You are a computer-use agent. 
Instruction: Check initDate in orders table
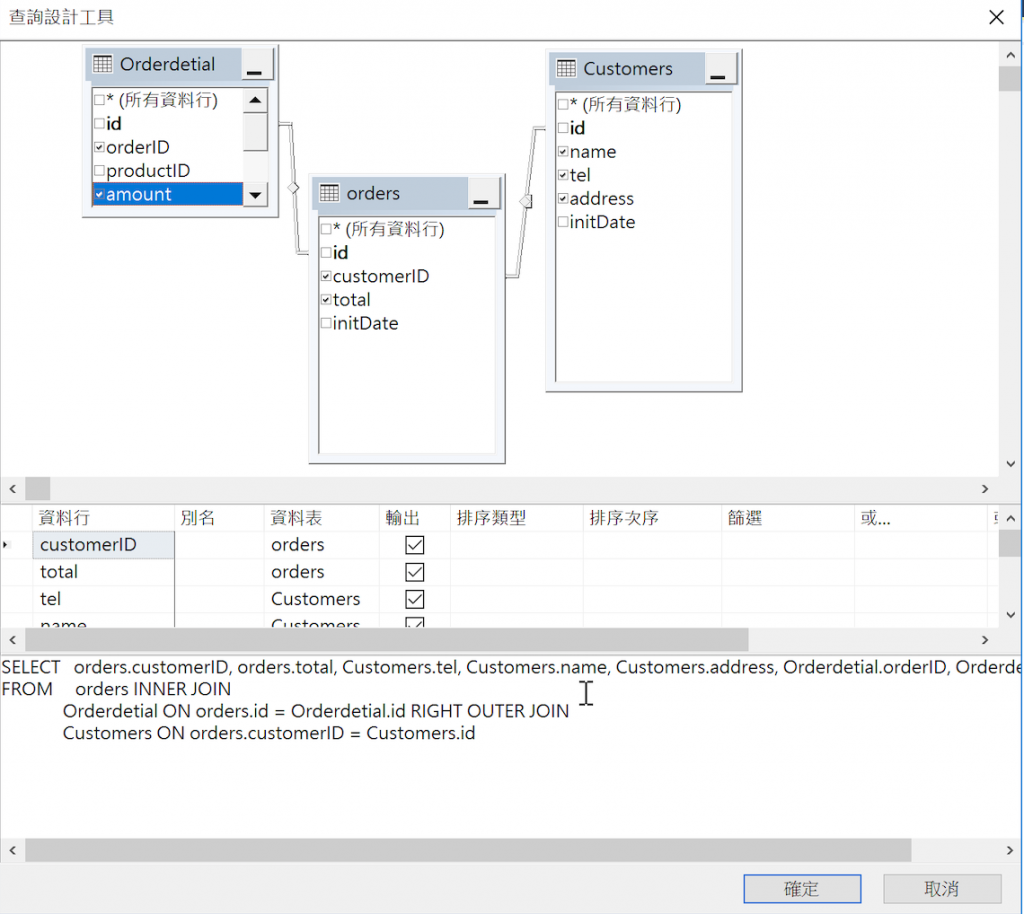click(x=326, y=323)
